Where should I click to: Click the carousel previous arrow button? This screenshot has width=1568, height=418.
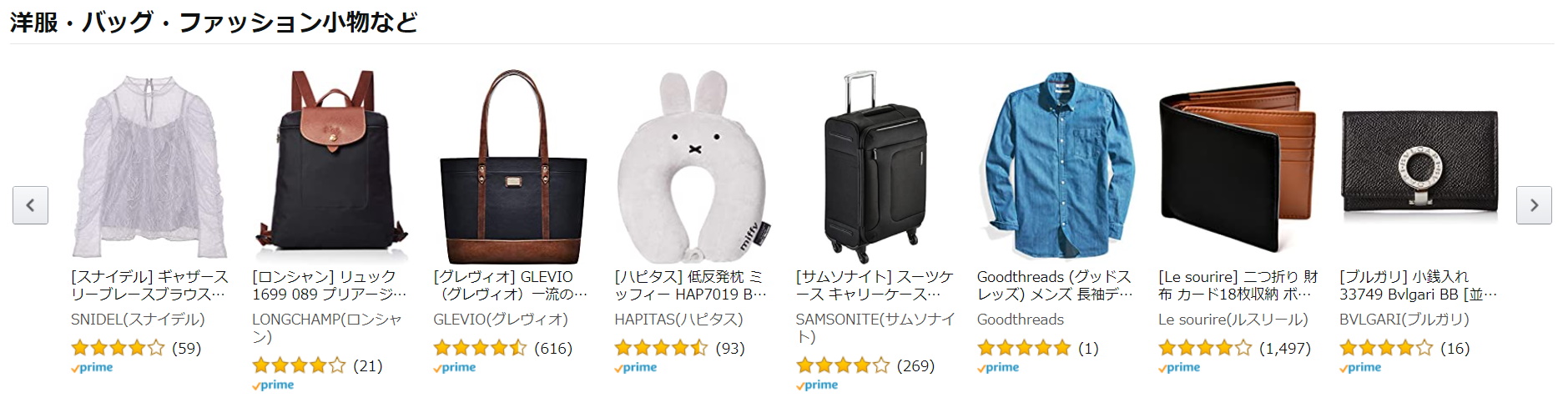click(x=30, y=205)
